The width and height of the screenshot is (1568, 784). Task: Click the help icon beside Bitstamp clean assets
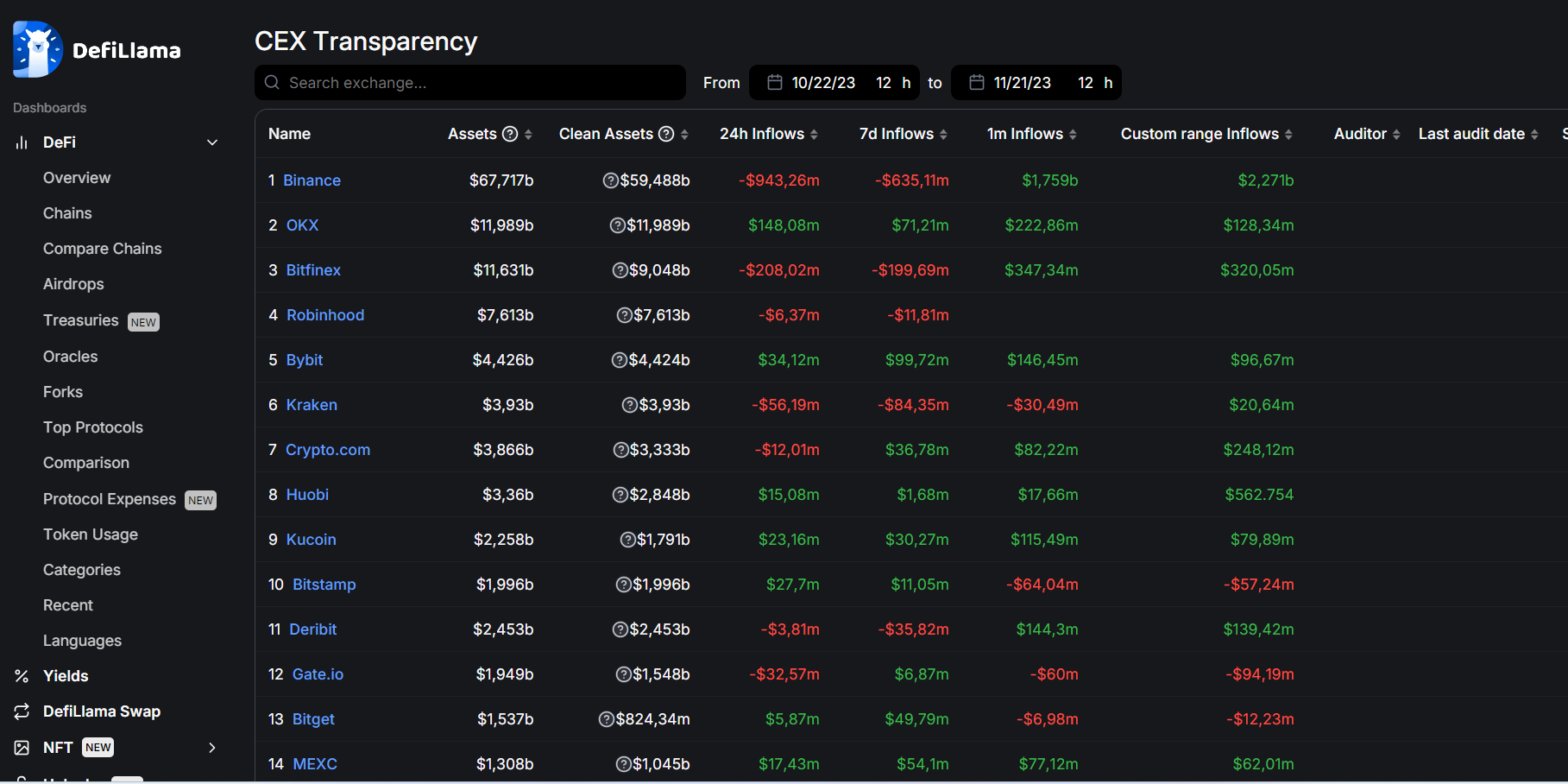(x=623, y=585)
